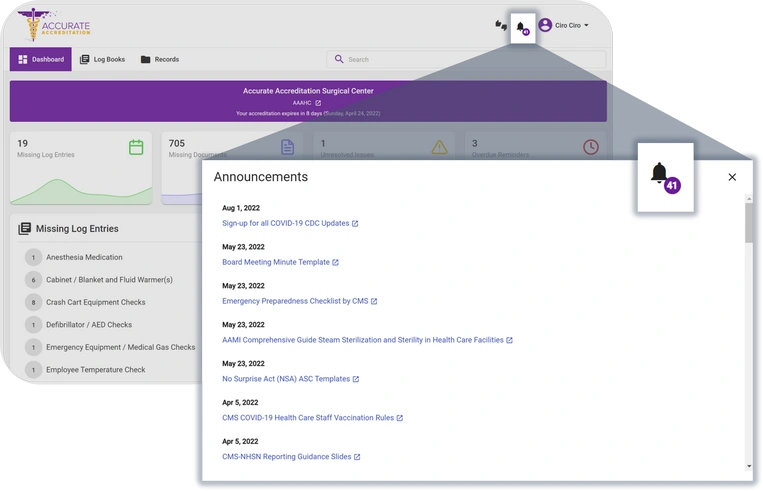763x491 pixels.
Task: Click the Announcements scrollbar up arrow
Action: point(748,199)
